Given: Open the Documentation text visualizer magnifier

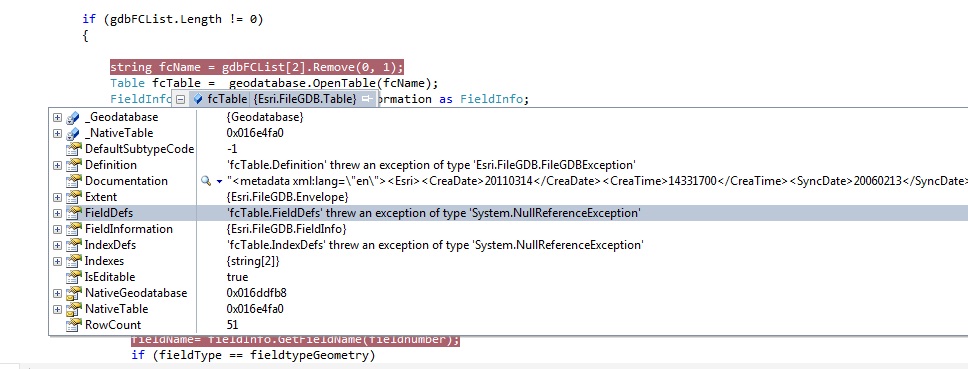Looking at the screenshot, I should click(206, 181).
